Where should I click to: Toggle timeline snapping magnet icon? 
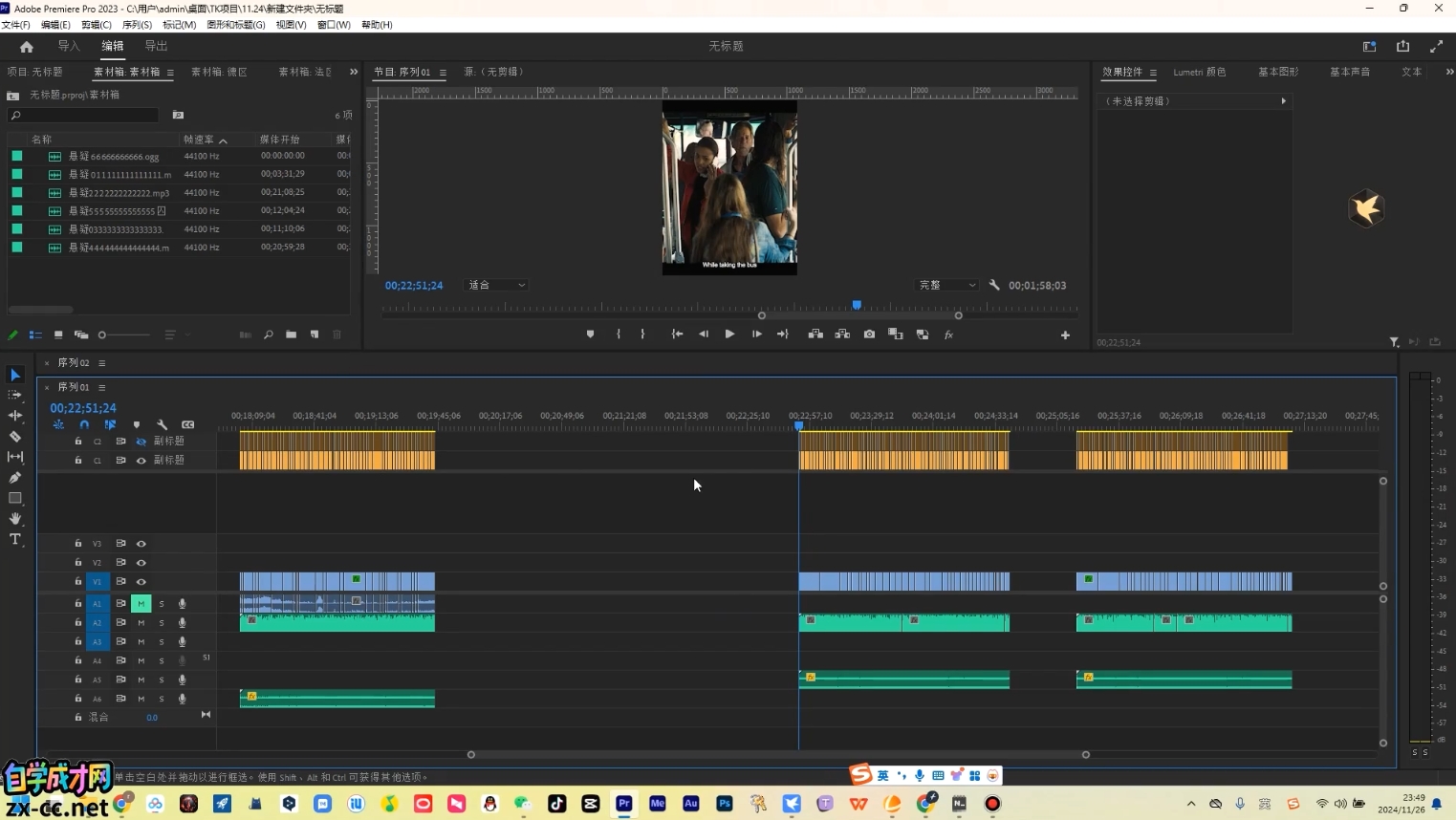pos(84,424)
